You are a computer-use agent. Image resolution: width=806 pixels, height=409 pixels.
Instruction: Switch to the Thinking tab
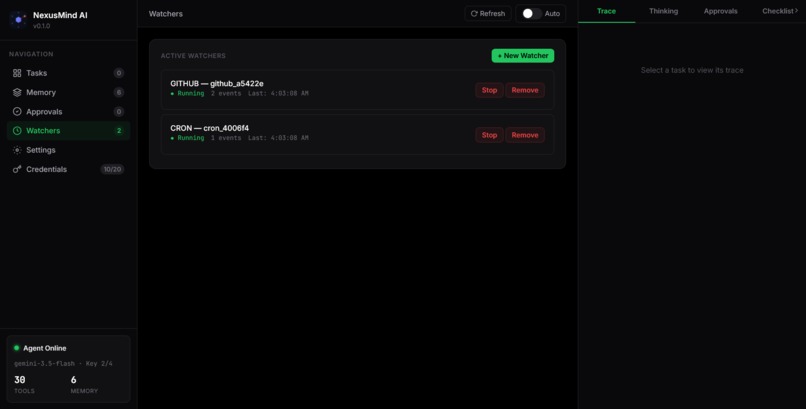pyautogui.click(x=663, y=11)
